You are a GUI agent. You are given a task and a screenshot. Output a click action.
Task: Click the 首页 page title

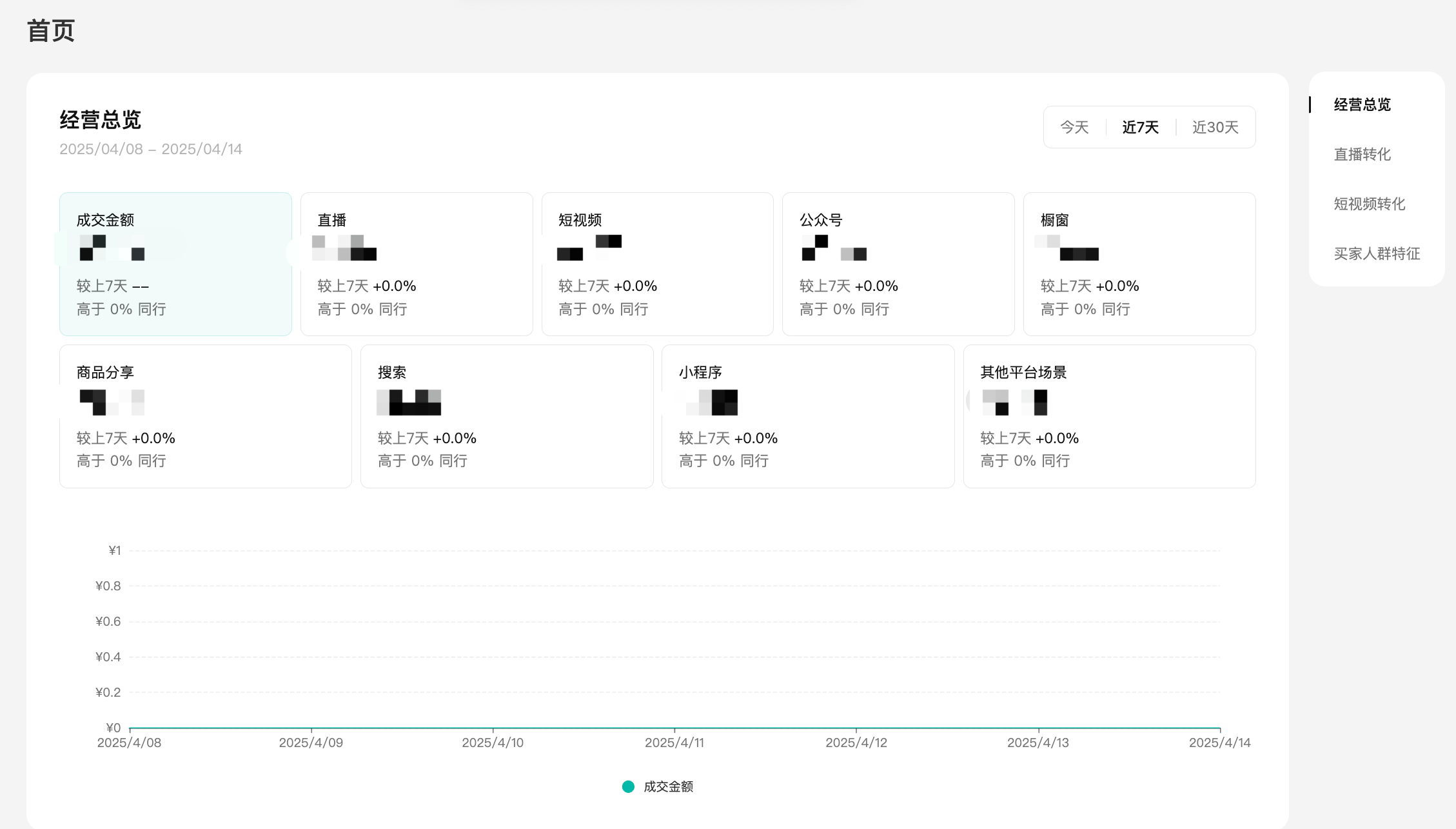click(51, 30)
